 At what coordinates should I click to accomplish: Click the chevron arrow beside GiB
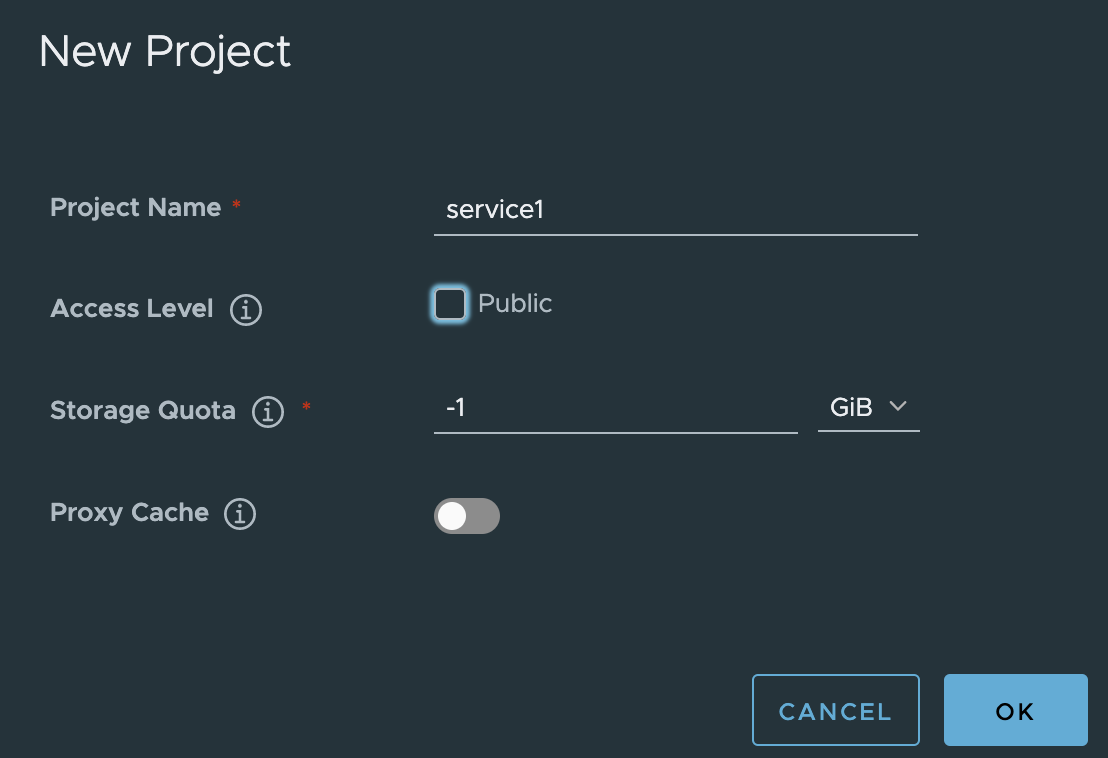coord(898,406)
